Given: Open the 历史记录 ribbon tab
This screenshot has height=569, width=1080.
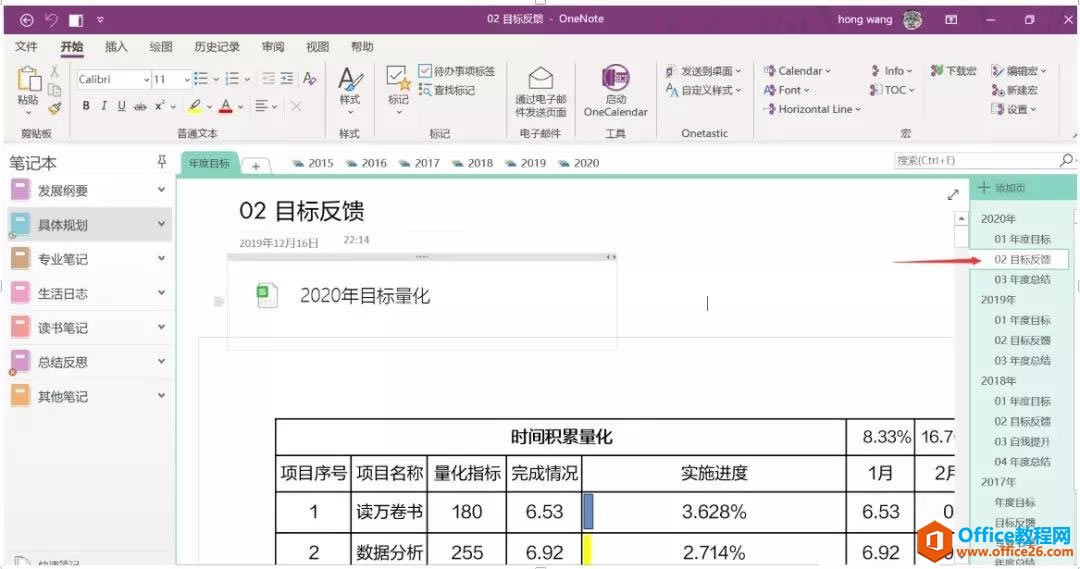Looking at the screenshot, I should click(217, 47).
